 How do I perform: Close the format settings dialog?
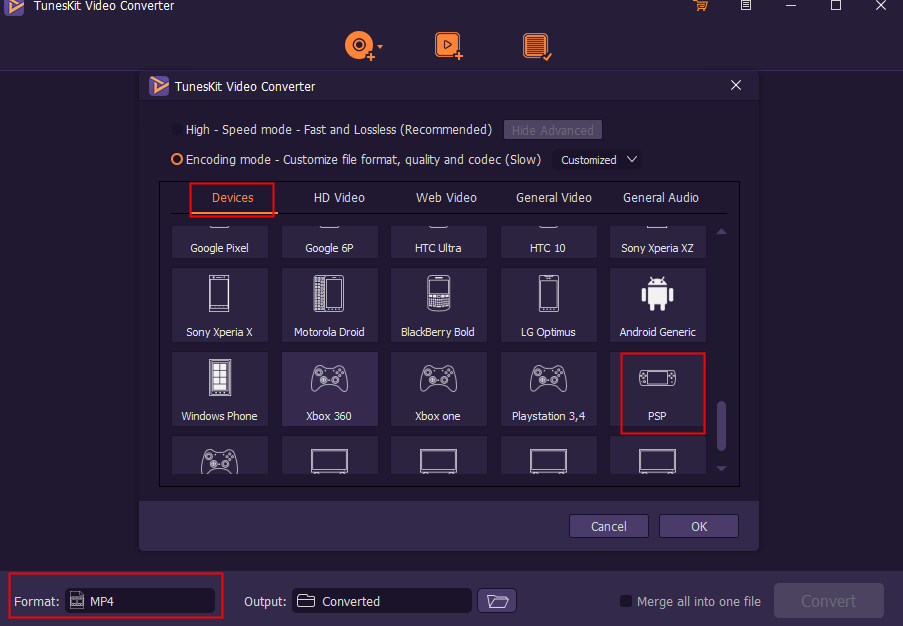coord(736,86)
